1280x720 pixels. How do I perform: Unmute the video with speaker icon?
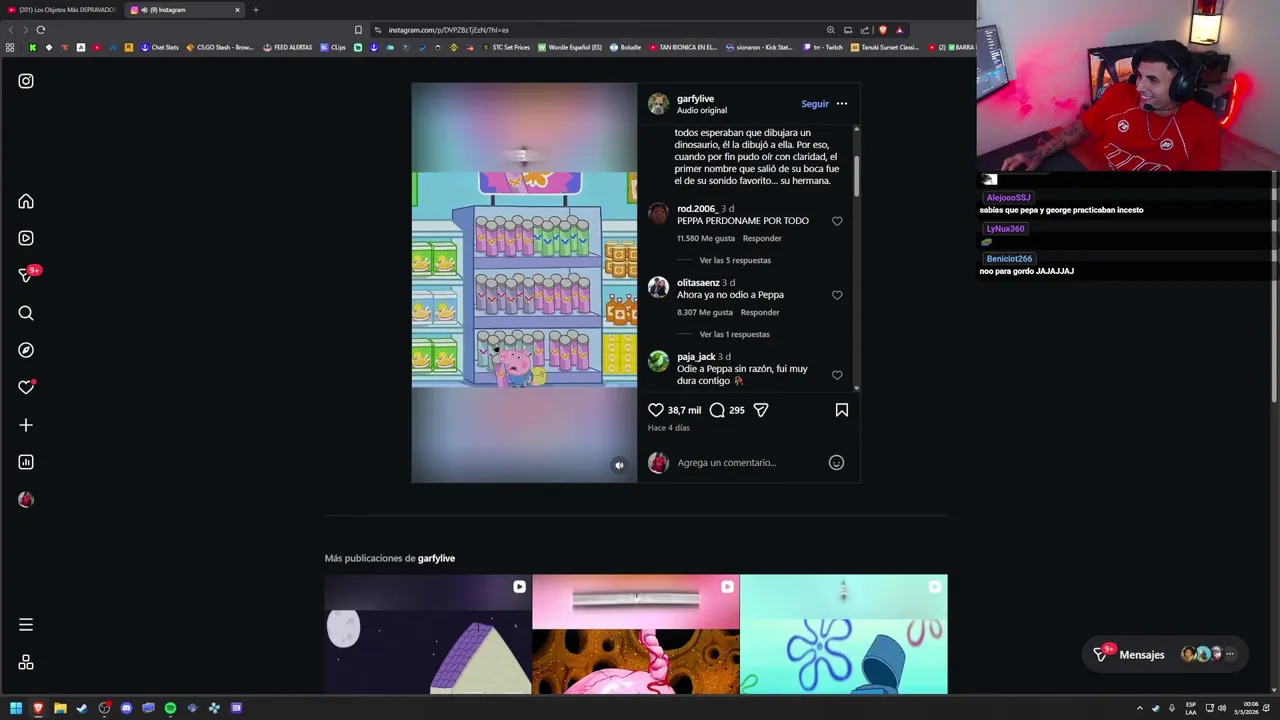[619, 465]
